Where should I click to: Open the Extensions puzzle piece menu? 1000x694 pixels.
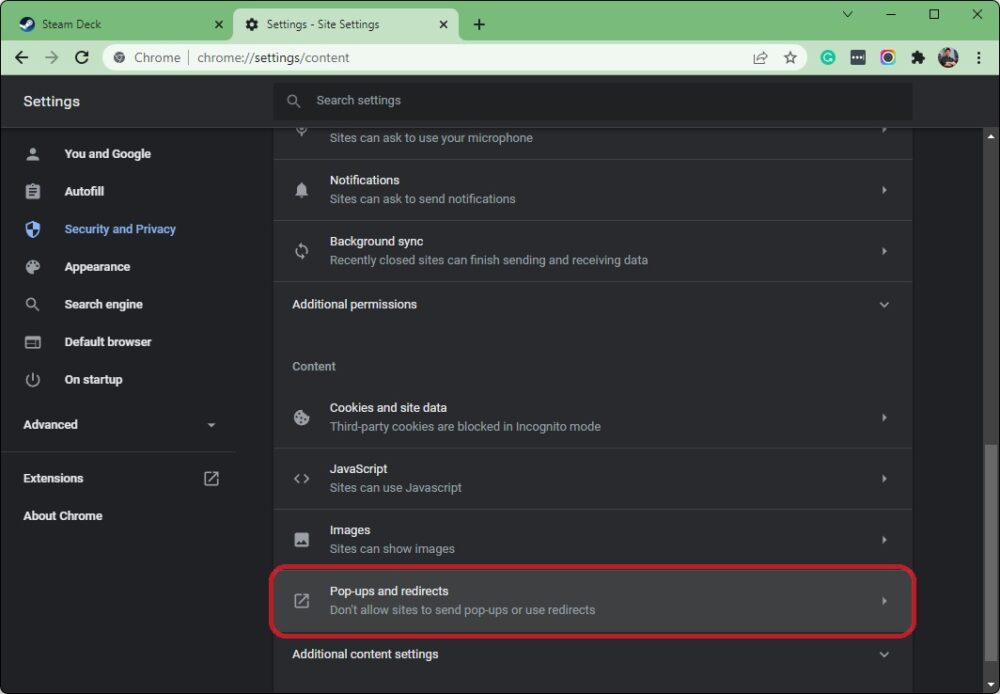pos(917,58)
